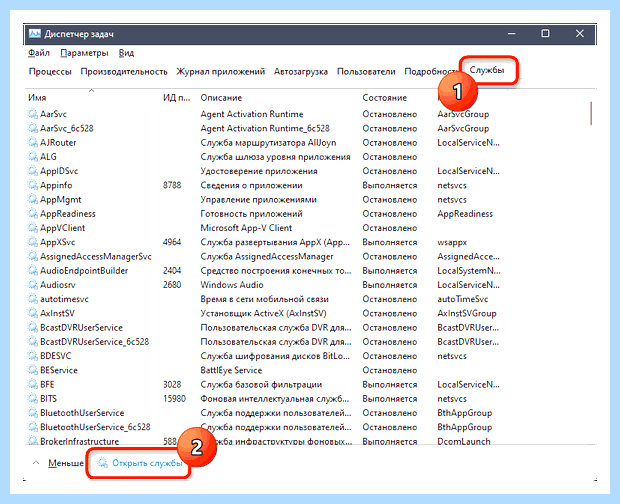Click the wsappx group cell
The height and width of the screenshot is (504, 620).
pos(452,242)
